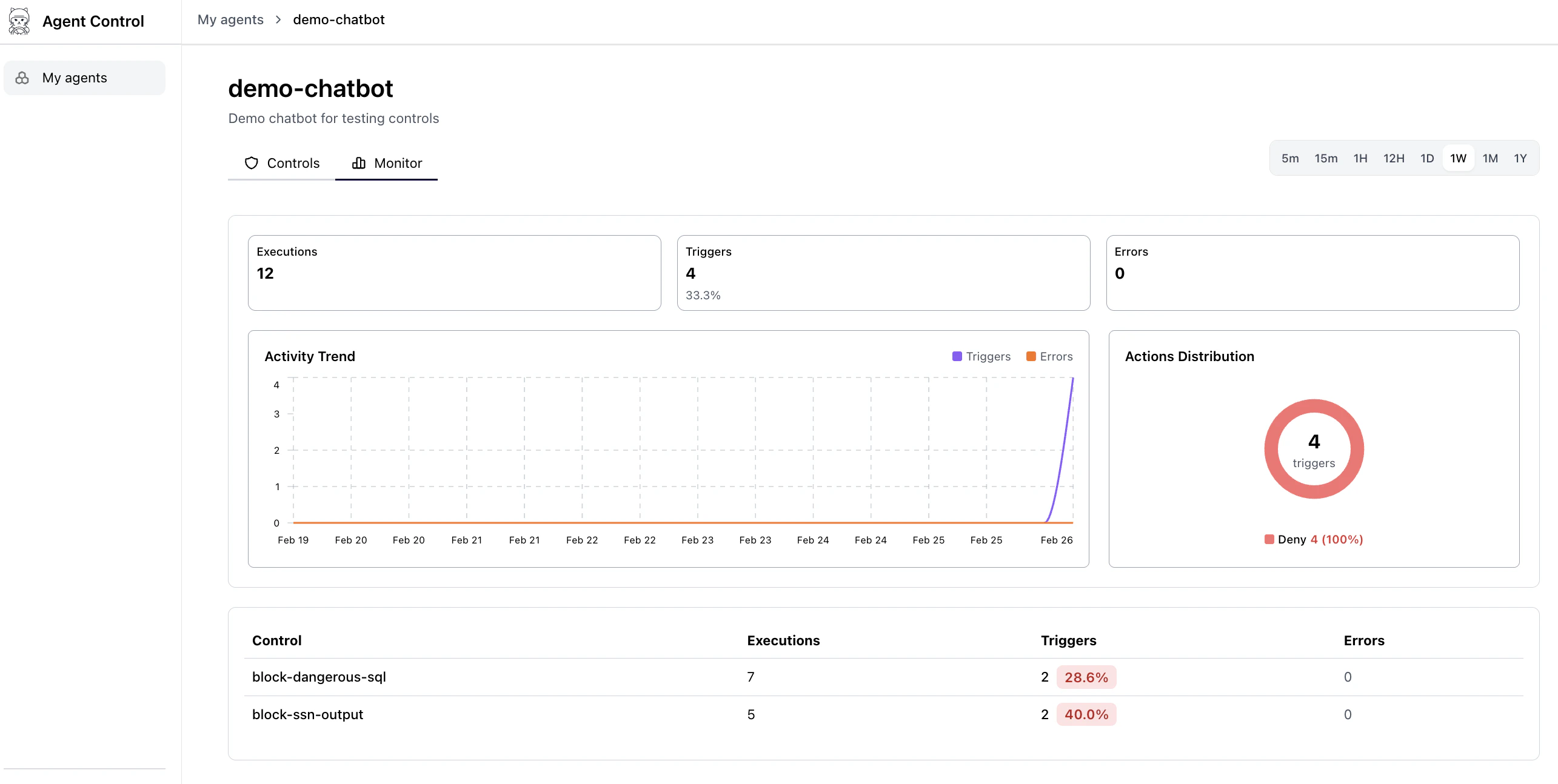Image resolution: width=1558 pixels, height=784 pixels.
Task: Click the Errors legend swatch in Activity Trend
Action: coord(1030,356)
